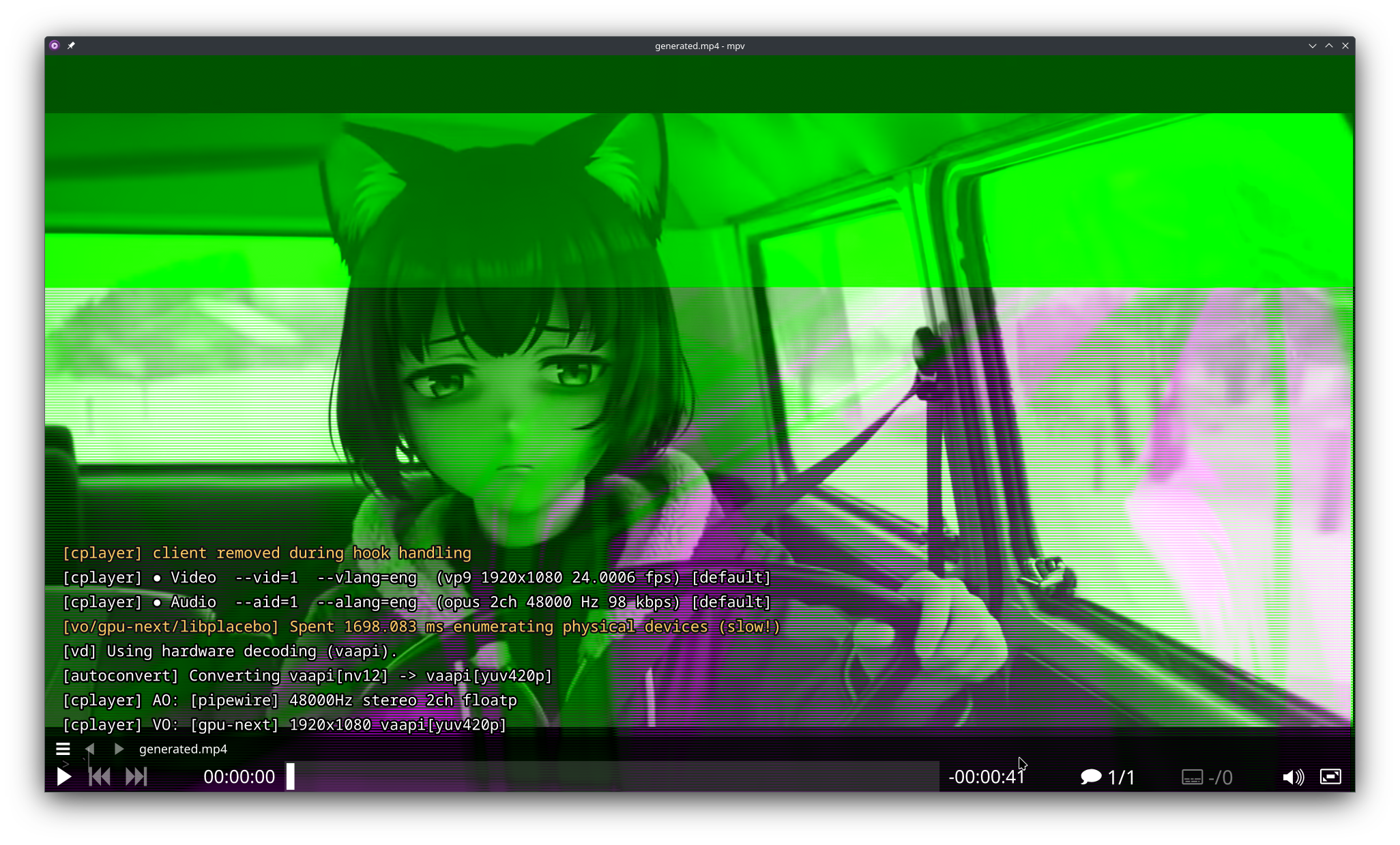Click the generated.mp4 title in the OSC
The width and height of the screenshot is (1400, 845).
[183, 749]
